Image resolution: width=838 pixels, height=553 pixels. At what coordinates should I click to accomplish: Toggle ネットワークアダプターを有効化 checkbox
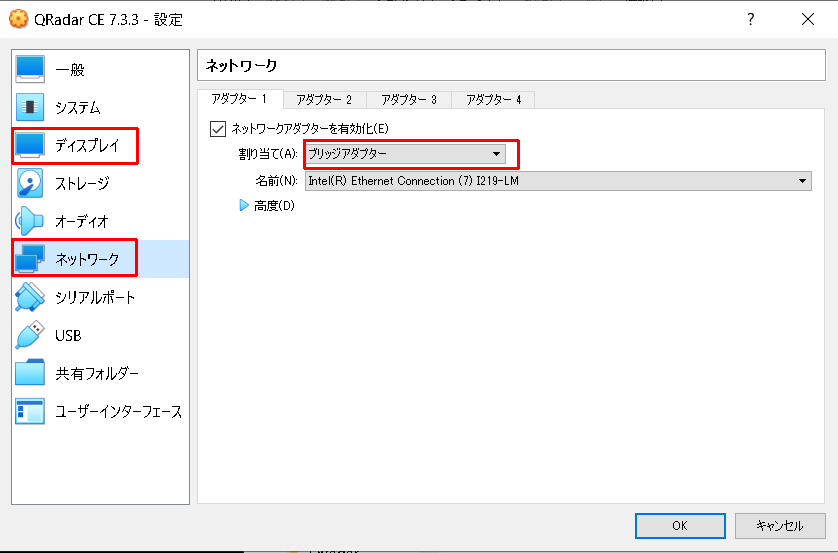pyautogui.click(x=218, y=129)
